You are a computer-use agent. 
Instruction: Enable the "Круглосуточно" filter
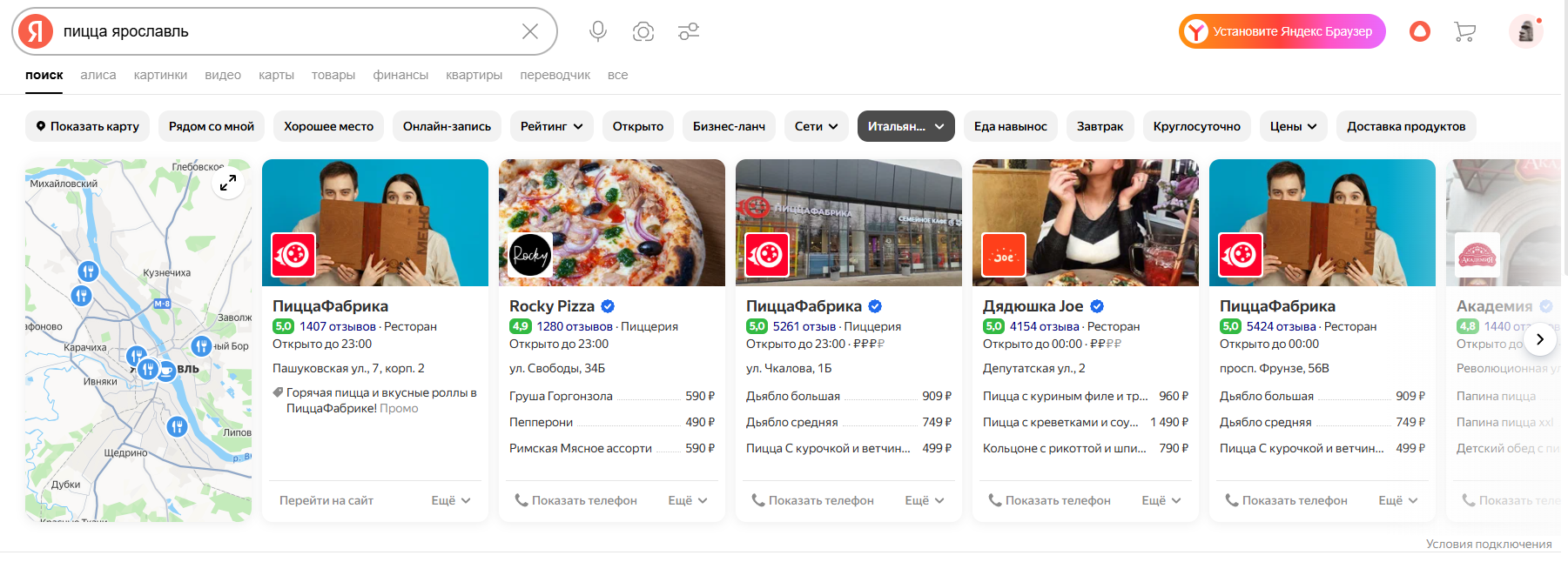tap(1196, 126)
